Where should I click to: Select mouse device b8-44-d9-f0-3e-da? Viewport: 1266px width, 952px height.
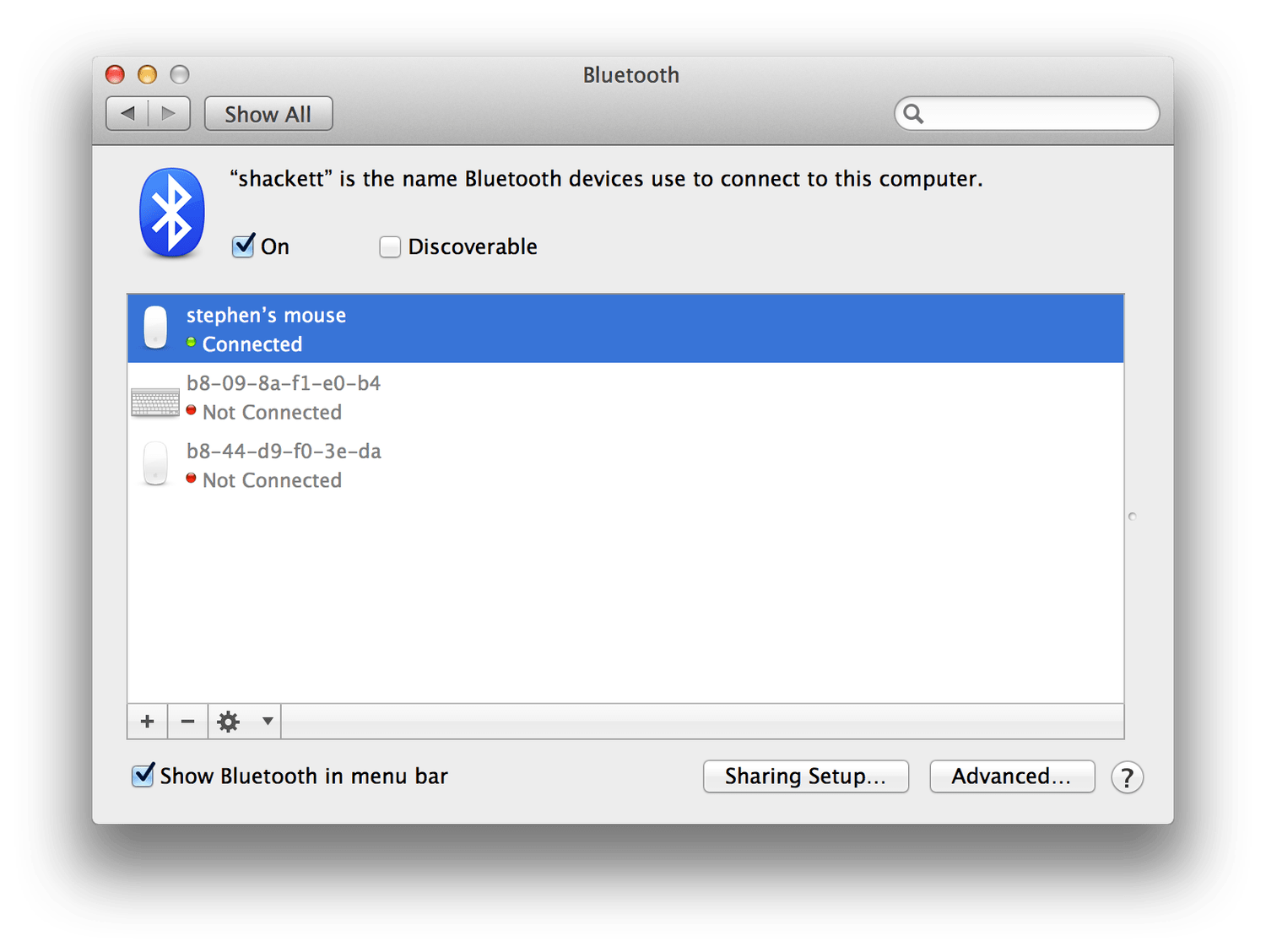point(625,466)
